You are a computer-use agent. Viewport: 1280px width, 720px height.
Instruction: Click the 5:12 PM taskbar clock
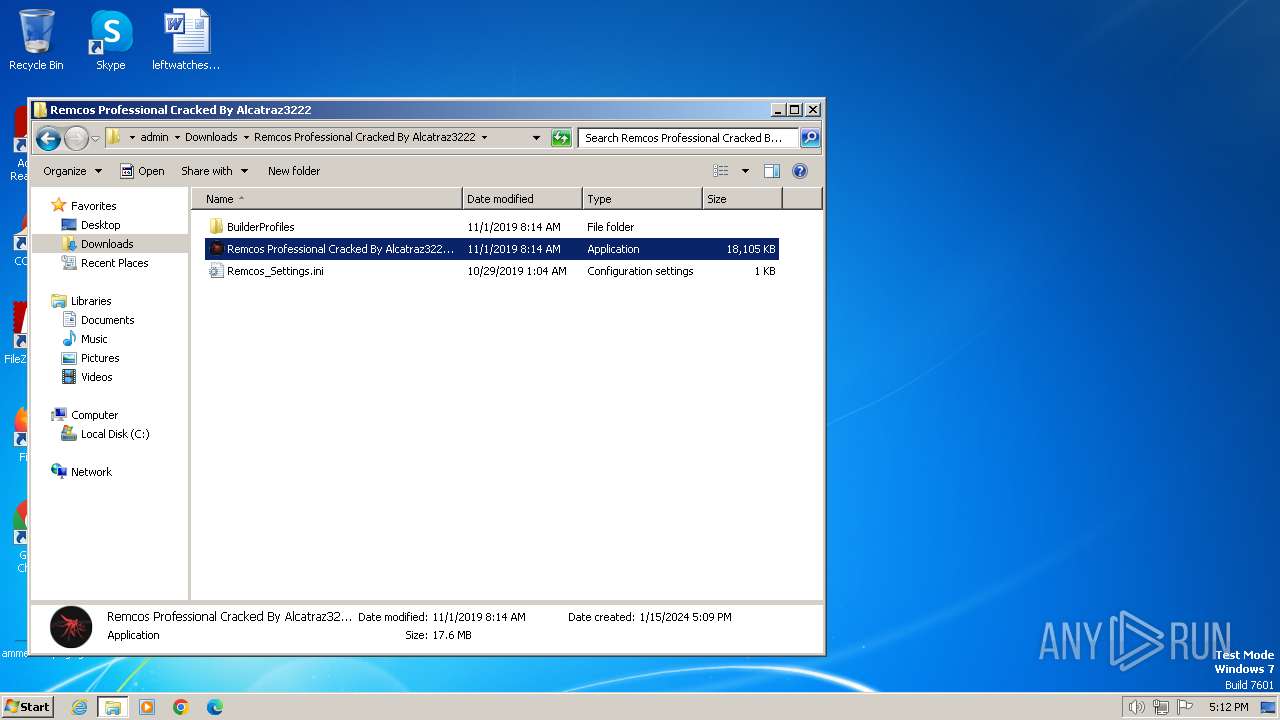pos(1228,707)
